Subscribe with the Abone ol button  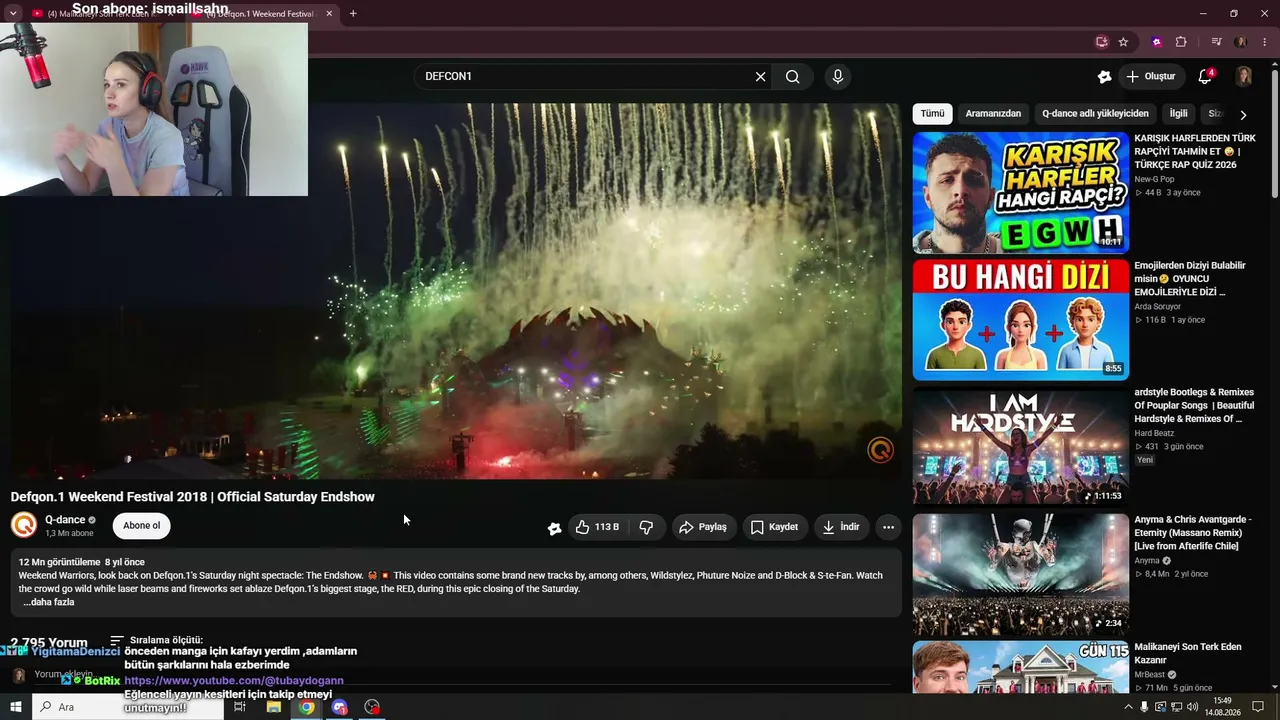141,526
